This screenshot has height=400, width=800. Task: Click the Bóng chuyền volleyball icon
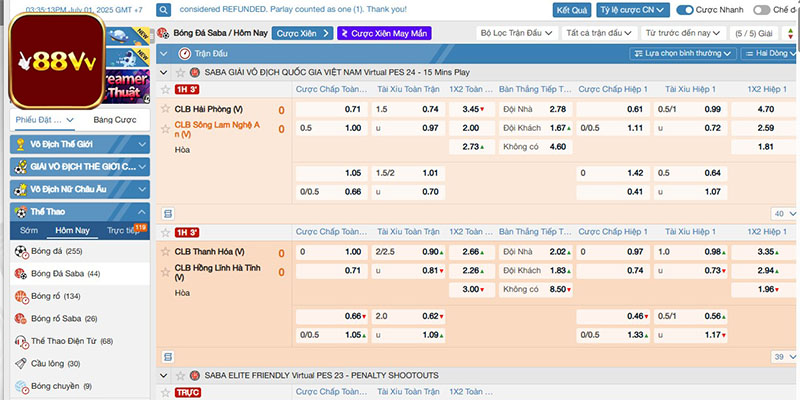20,386
